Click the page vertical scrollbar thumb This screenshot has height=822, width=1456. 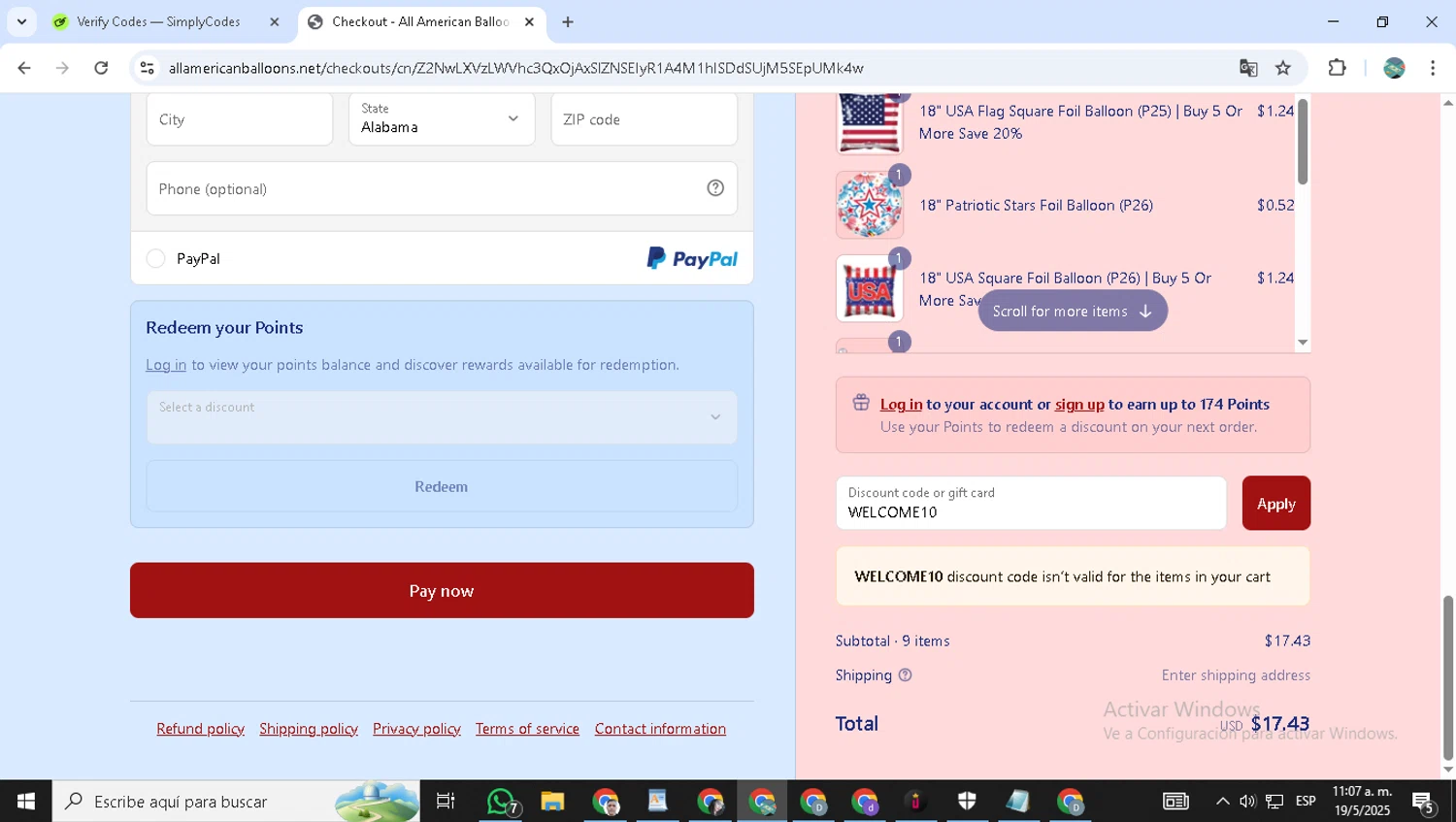1448,677
